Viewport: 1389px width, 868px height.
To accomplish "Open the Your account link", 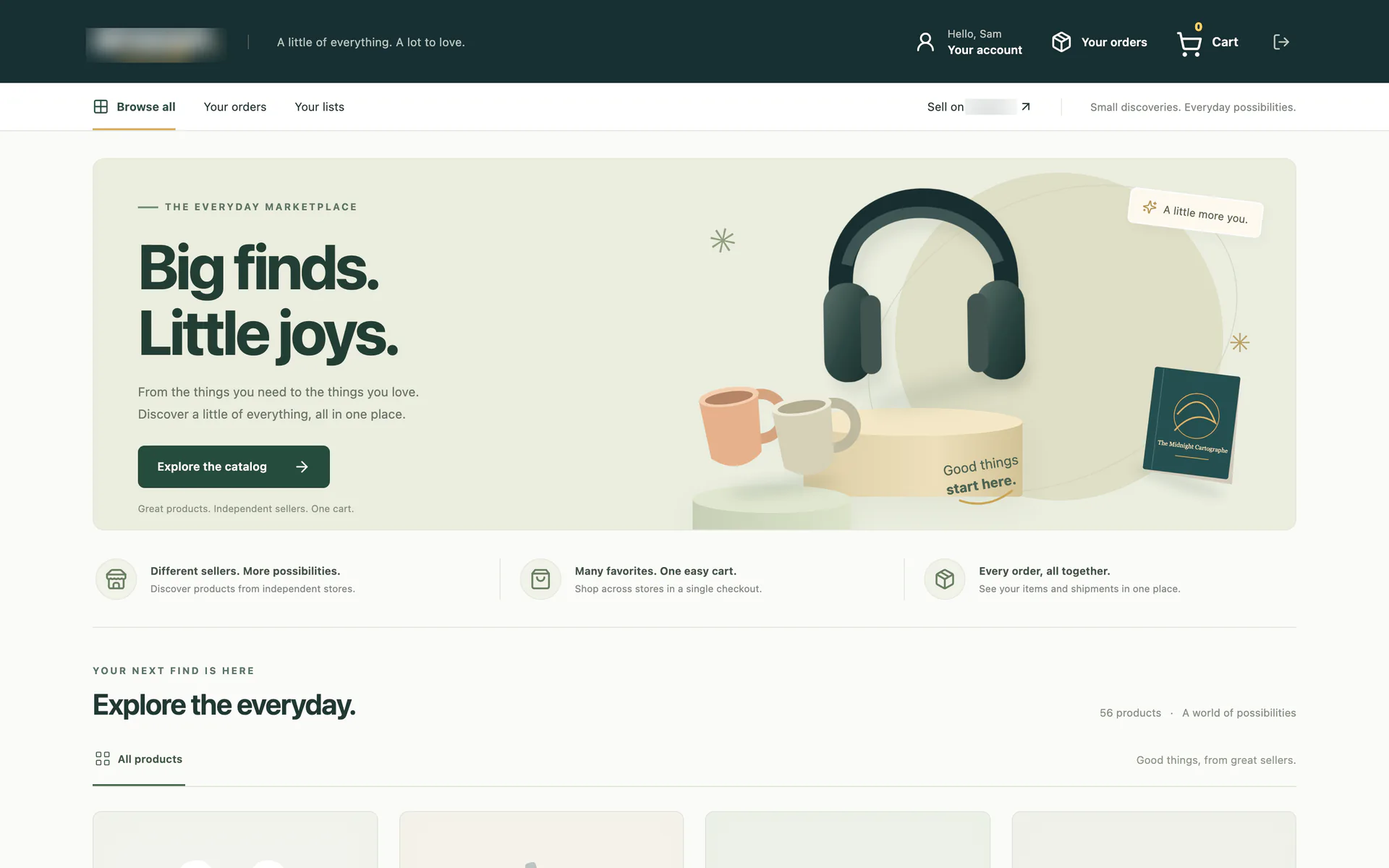I will click(x=985, y=50).
